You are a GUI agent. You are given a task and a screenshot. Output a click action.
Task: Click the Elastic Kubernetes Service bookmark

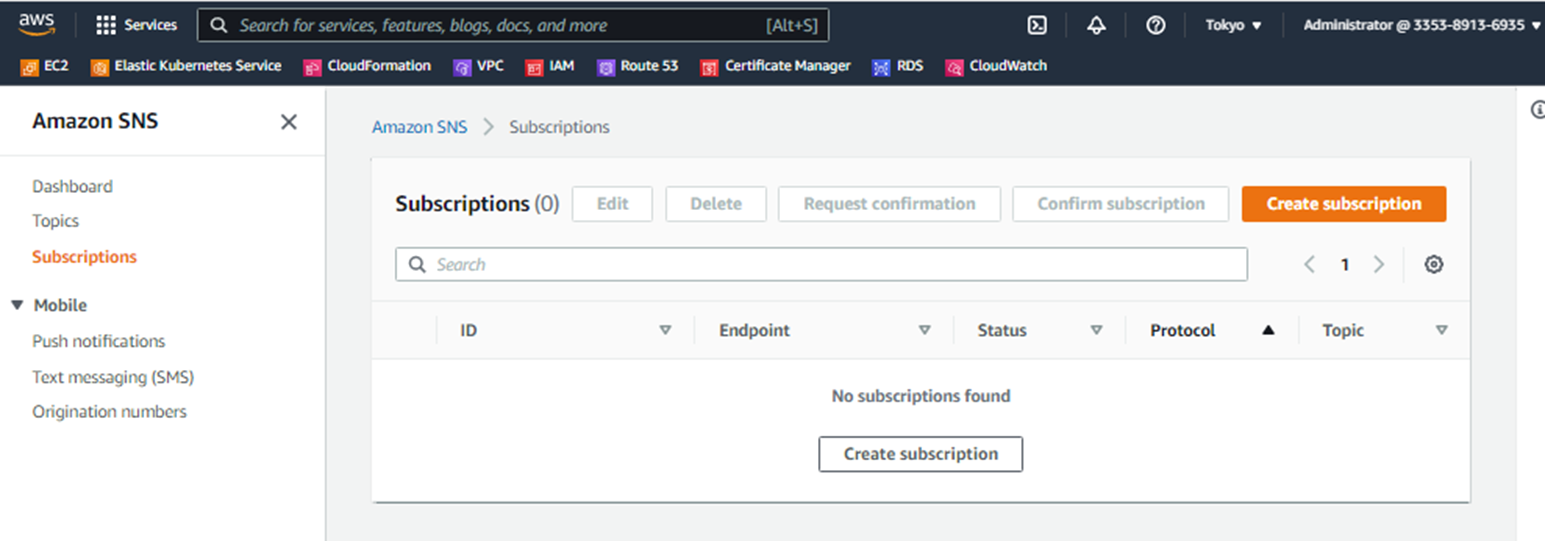pyautogui.click(x=186, y=66)
